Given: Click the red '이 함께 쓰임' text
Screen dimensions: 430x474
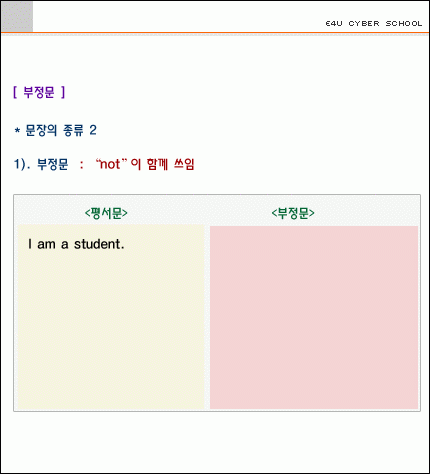Looking at the screenshot, I should click(162, 164).
